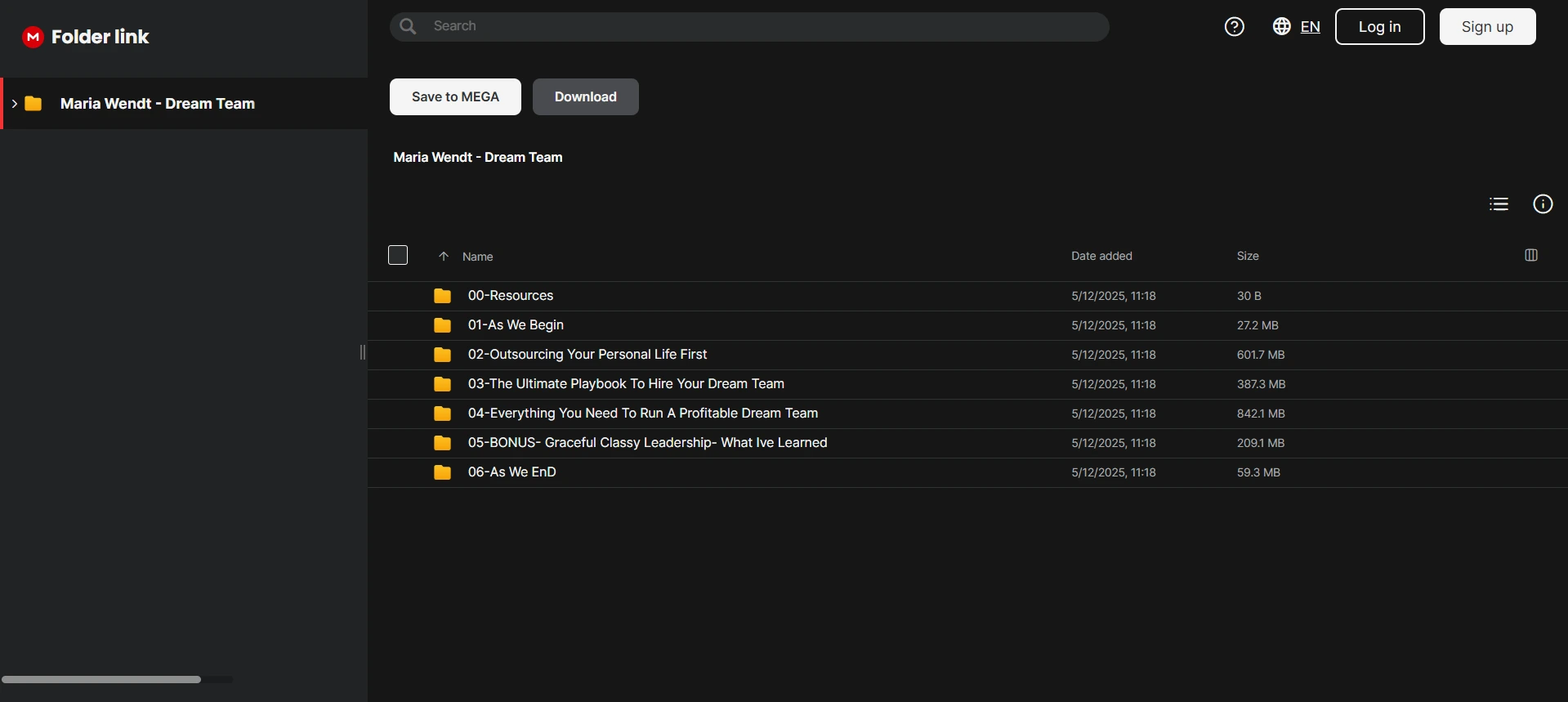1568x702 pixels.
Task: Click the 387.3 MB size value
Action: [1261, 384]
